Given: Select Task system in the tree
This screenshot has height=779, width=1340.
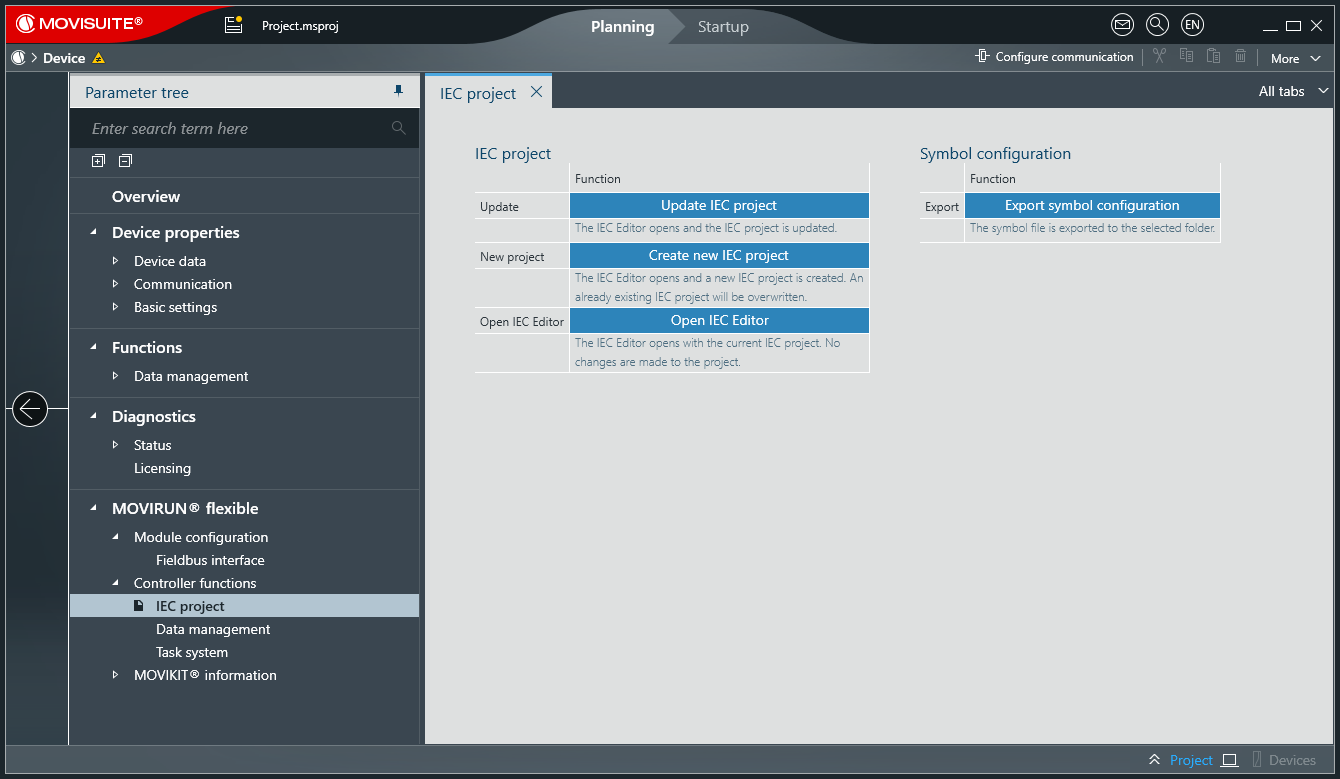Looking at the screenshot, I should point(192,652).
